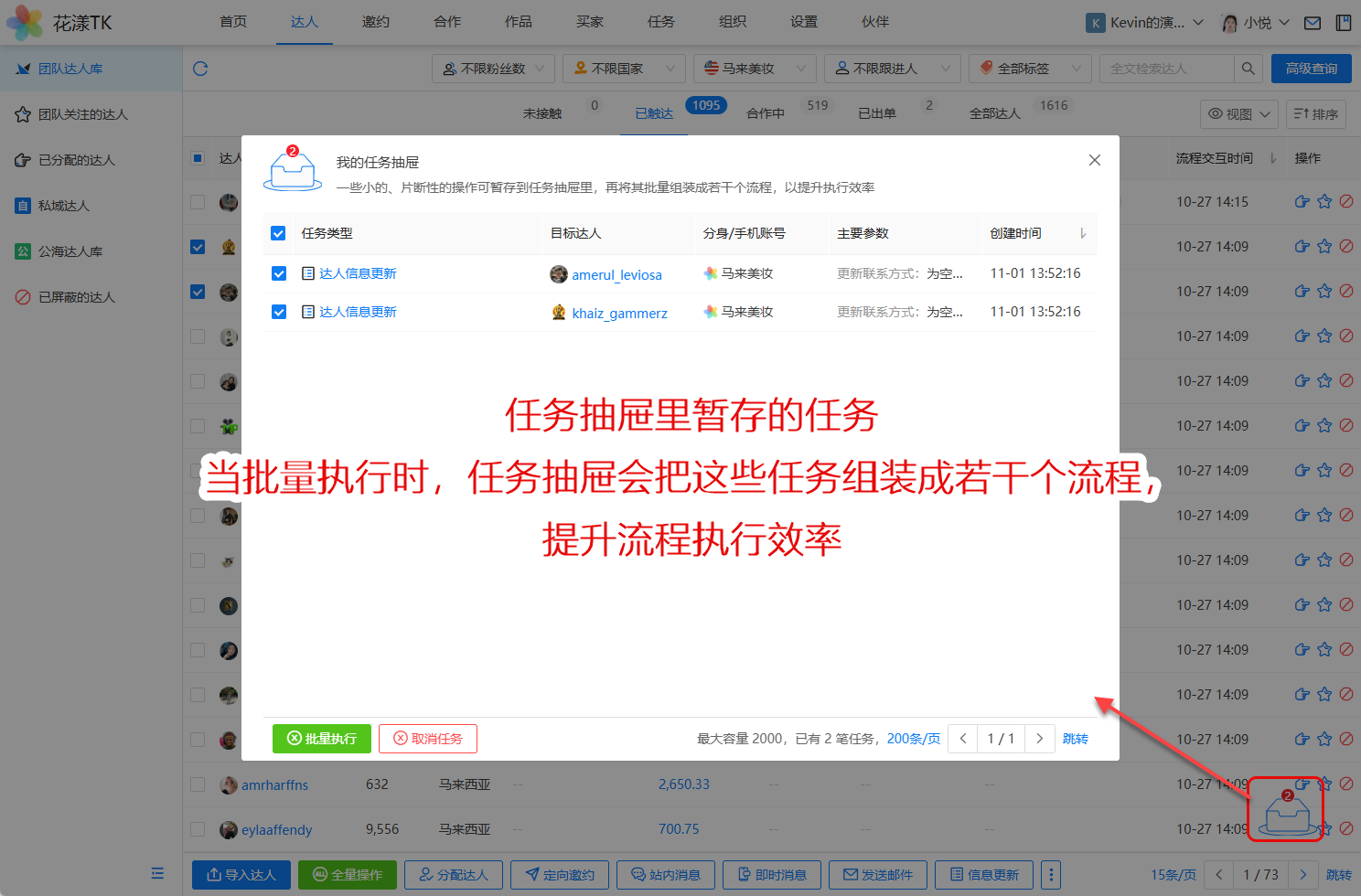Click the vertical more-options button in bottom toolbar
The image size is (1361, 896).
pos(1051,875)
